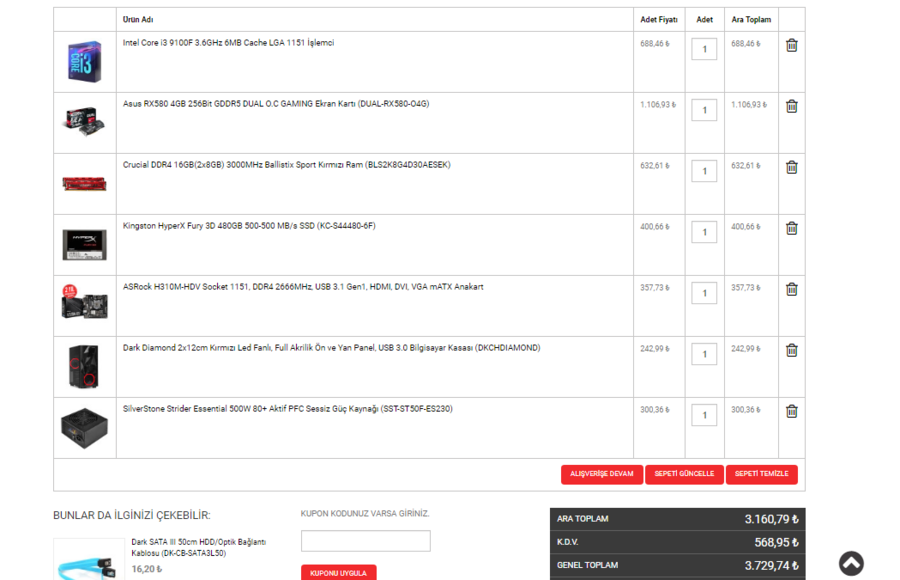The height and width of the screenshot is (580, 900).
Task: Open Asus RX580 4GB product link
Action: click(x=276, y=104)
